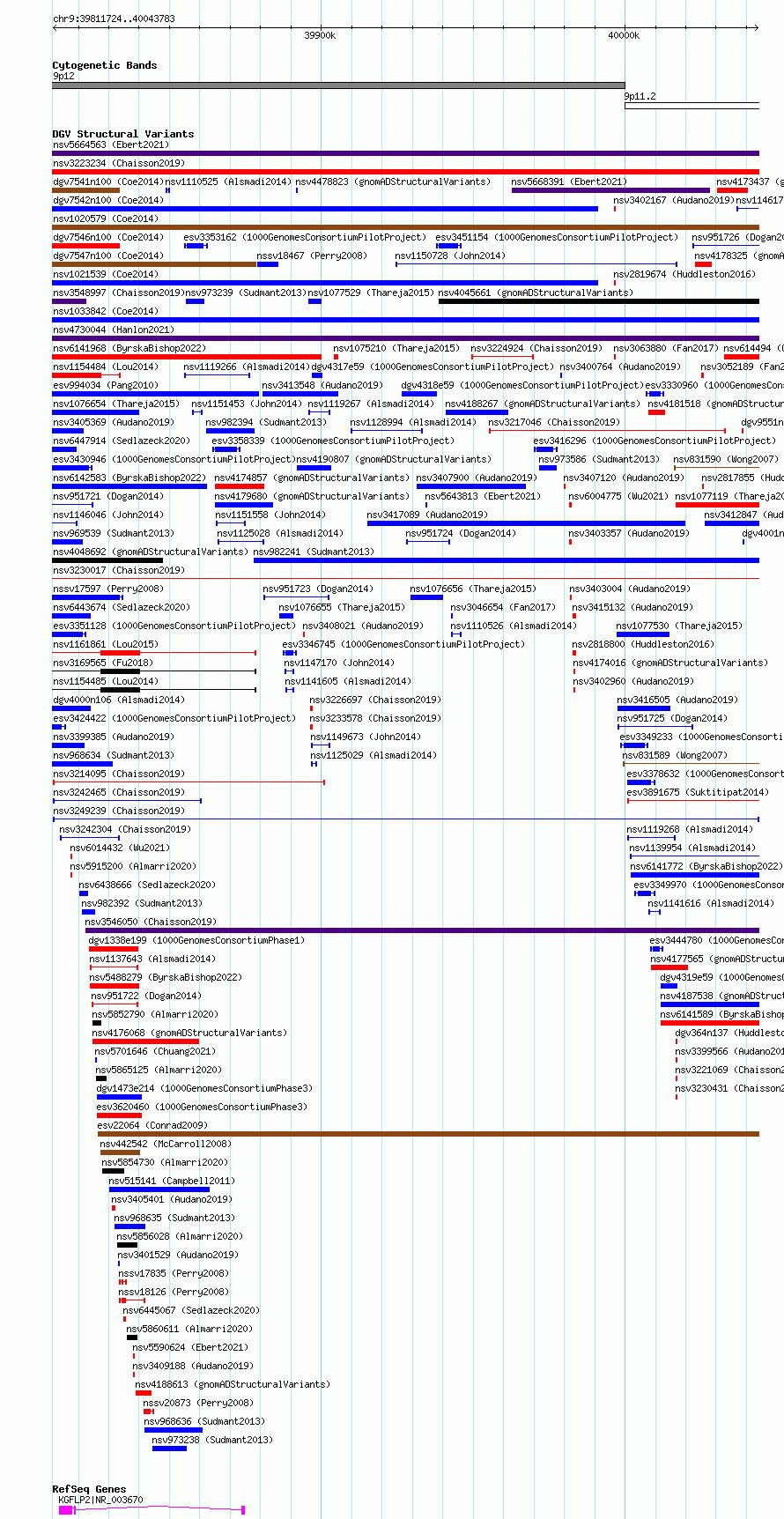
Task: Select variant nsv3223234 (Chaisson2019) label
Action: pos(119,163)
